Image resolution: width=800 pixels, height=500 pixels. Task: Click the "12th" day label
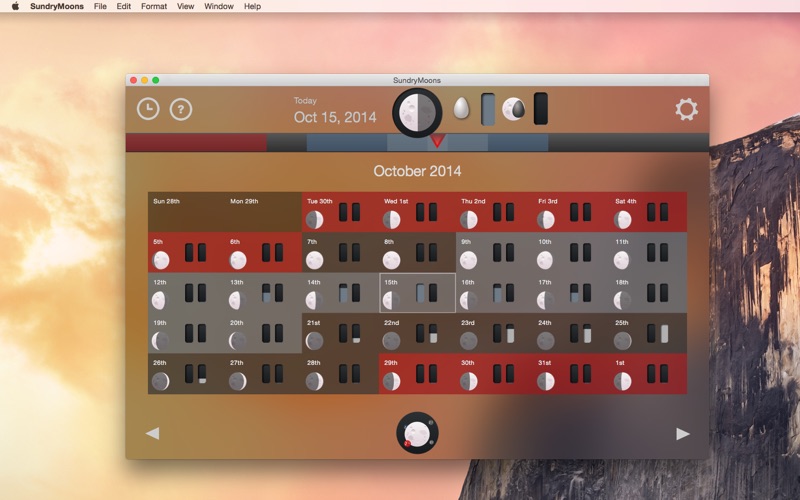click(x=160, y=282)
